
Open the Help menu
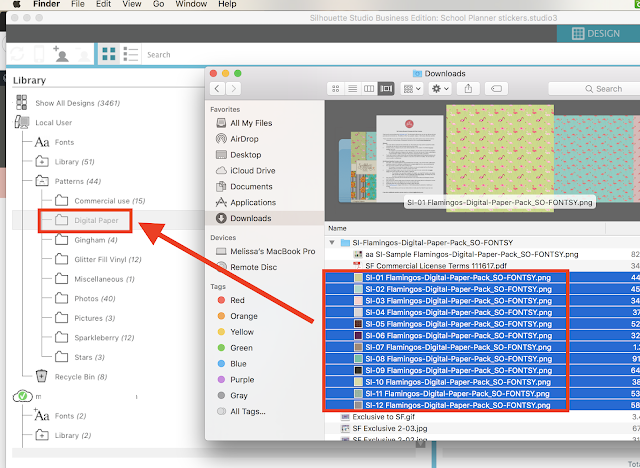click(227, 4)
